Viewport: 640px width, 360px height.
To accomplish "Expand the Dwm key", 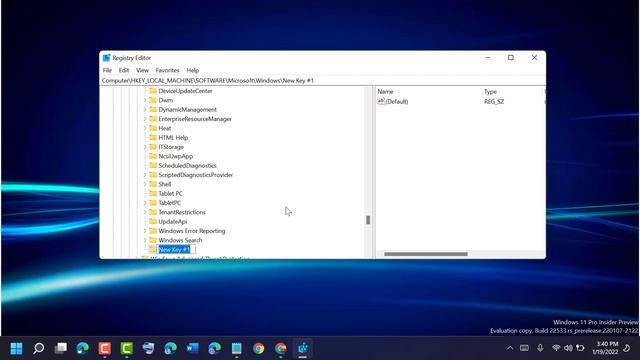I will [144, 100].
